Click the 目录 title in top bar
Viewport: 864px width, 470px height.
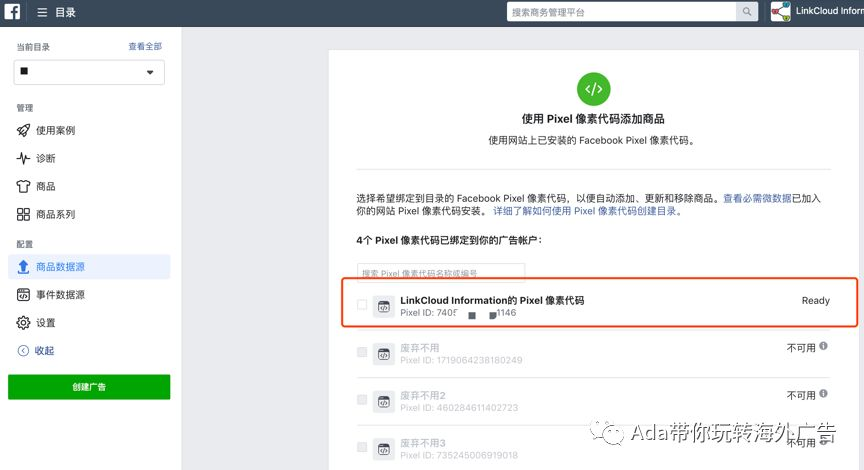coord(65,12)
